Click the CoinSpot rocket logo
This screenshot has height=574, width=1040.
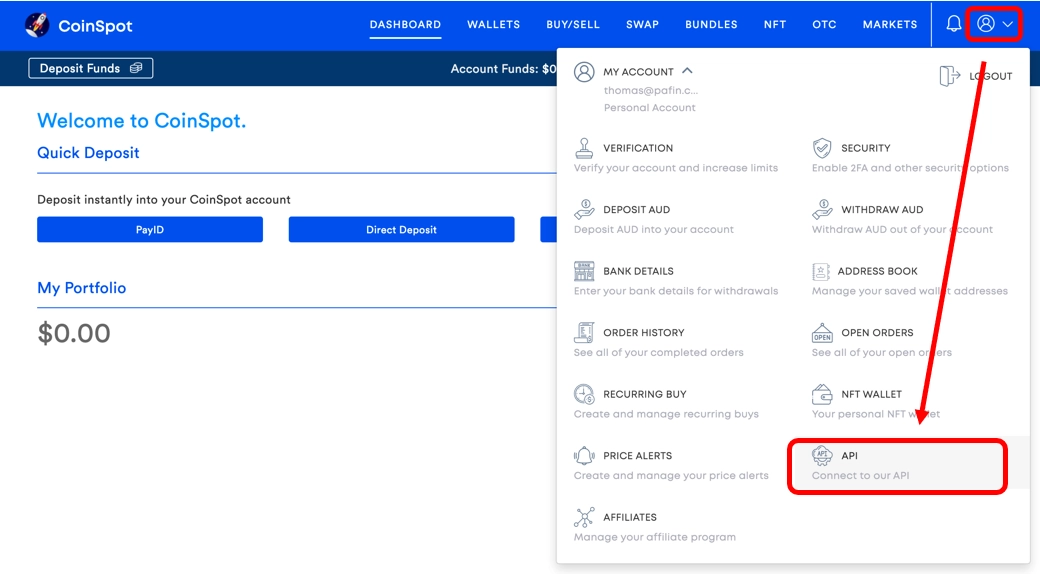37,25
